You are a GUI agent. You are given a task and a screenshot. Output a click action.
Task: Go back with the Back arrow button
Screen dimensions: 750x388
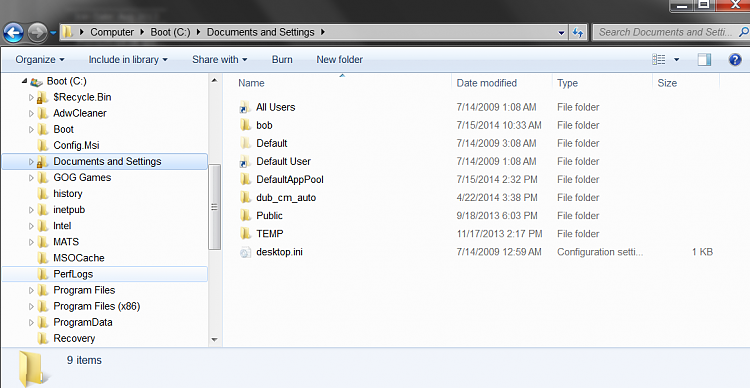pos(13,33)
